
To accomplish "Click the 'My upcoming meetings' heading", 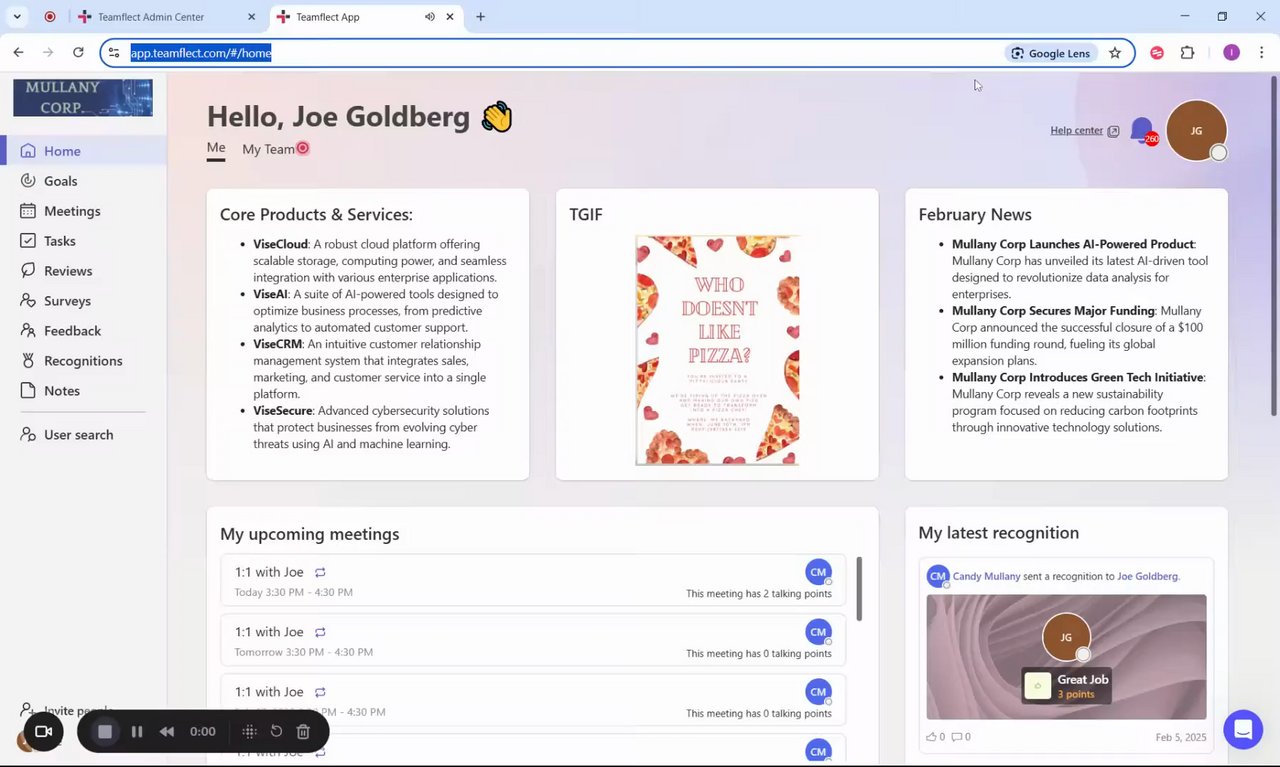I will [x=309, y=534].
